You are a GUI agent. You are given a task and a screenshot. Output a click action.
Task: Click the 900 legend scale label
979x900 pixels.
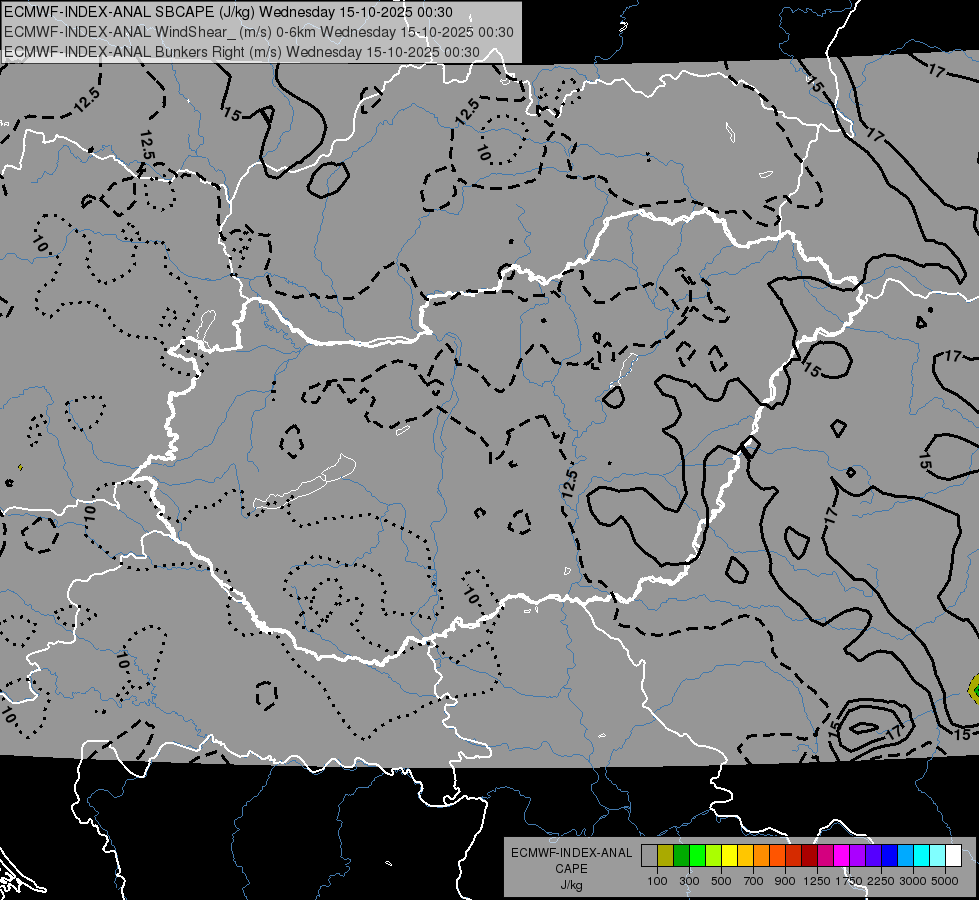pyautogui.click(x=785, y=881)
